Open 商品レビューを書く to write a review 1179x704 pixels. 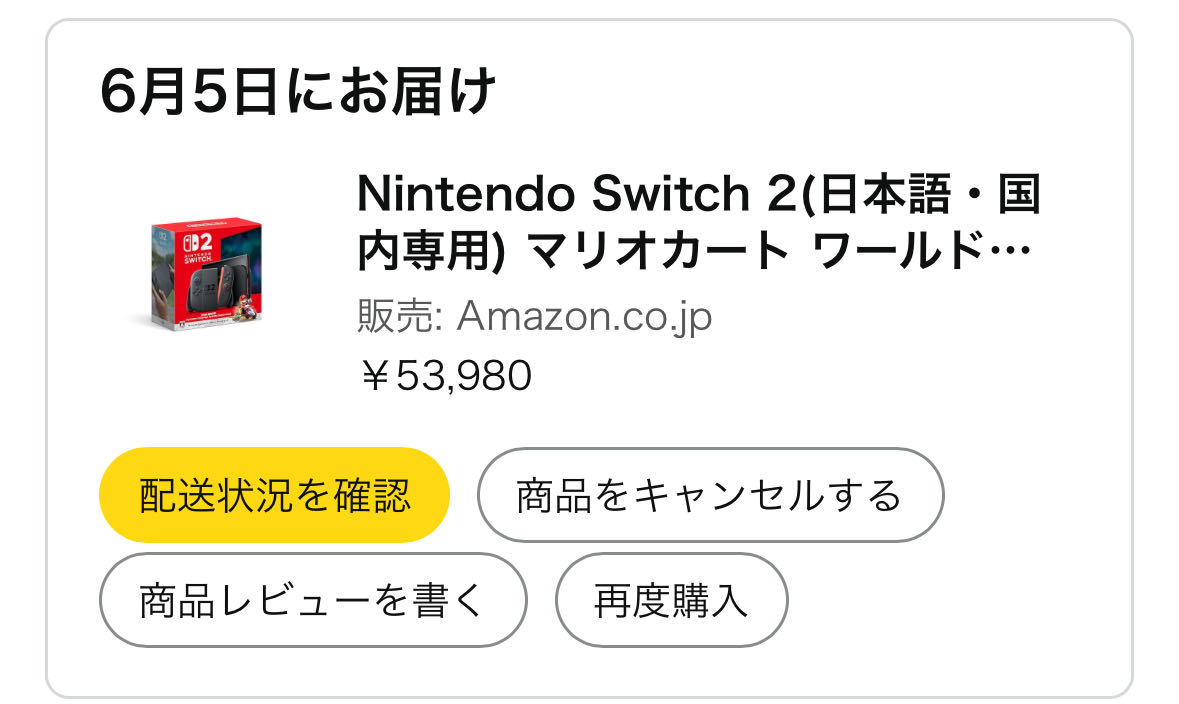[x=313, y=600]
